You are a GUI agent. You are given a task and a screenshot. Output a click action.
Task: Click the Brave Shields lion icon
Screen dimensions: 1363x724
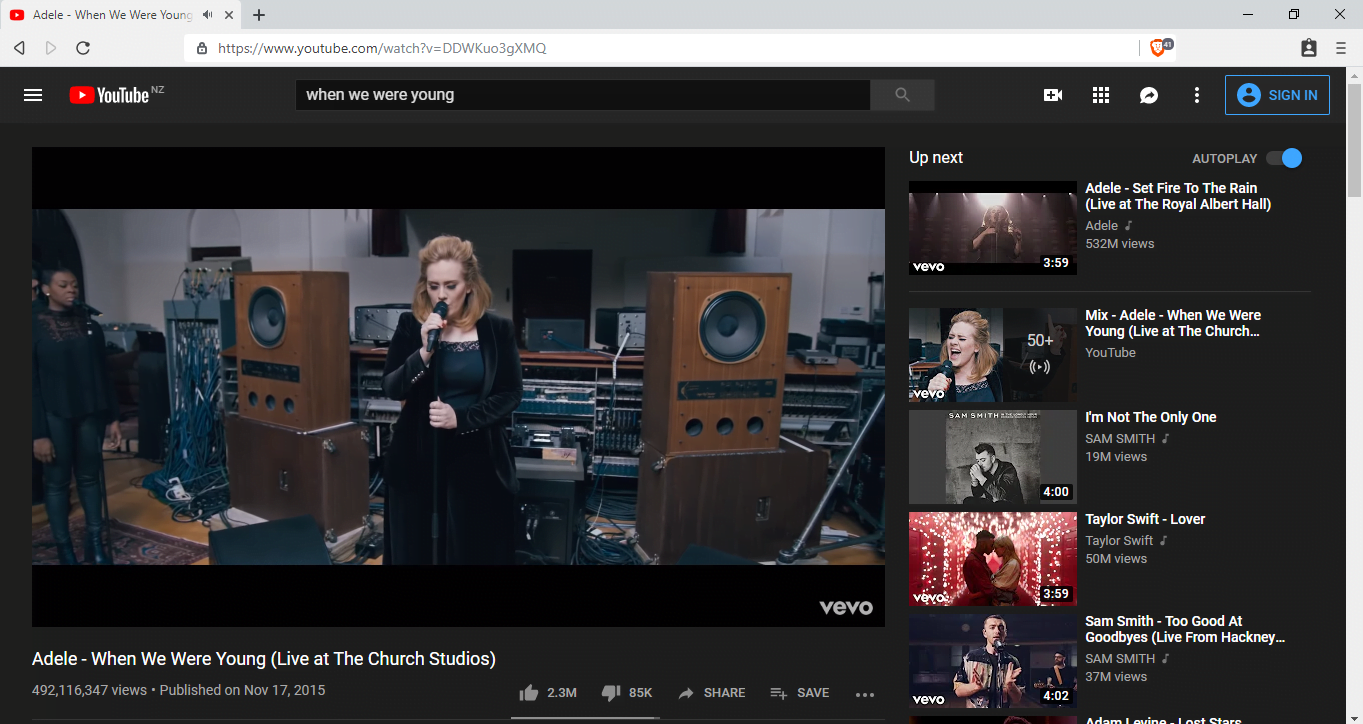coord(1158,47)
